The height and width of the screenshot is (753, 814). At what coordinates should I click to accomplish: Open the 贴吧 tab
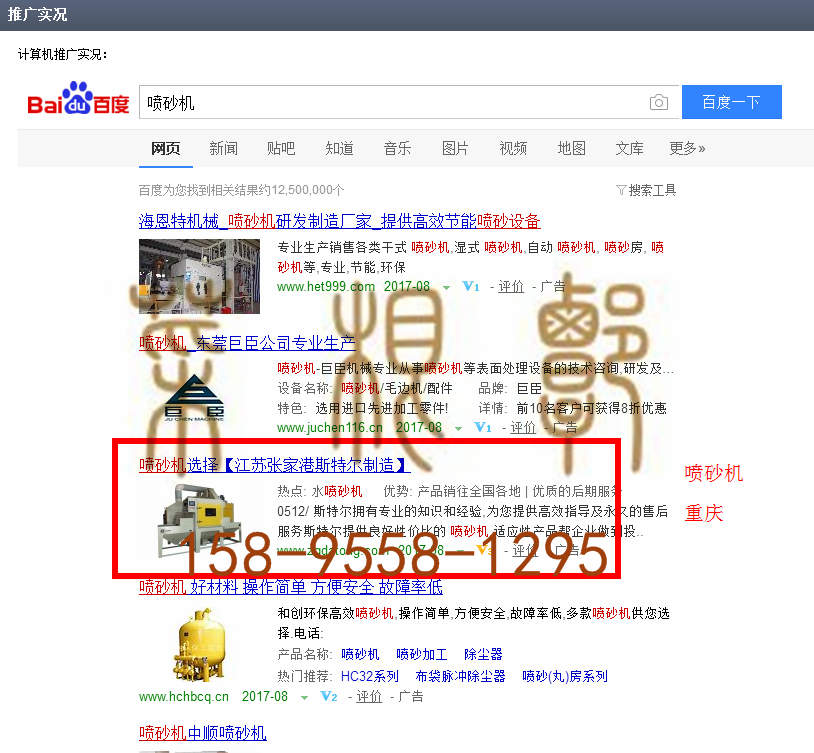[x=281, y=149]
